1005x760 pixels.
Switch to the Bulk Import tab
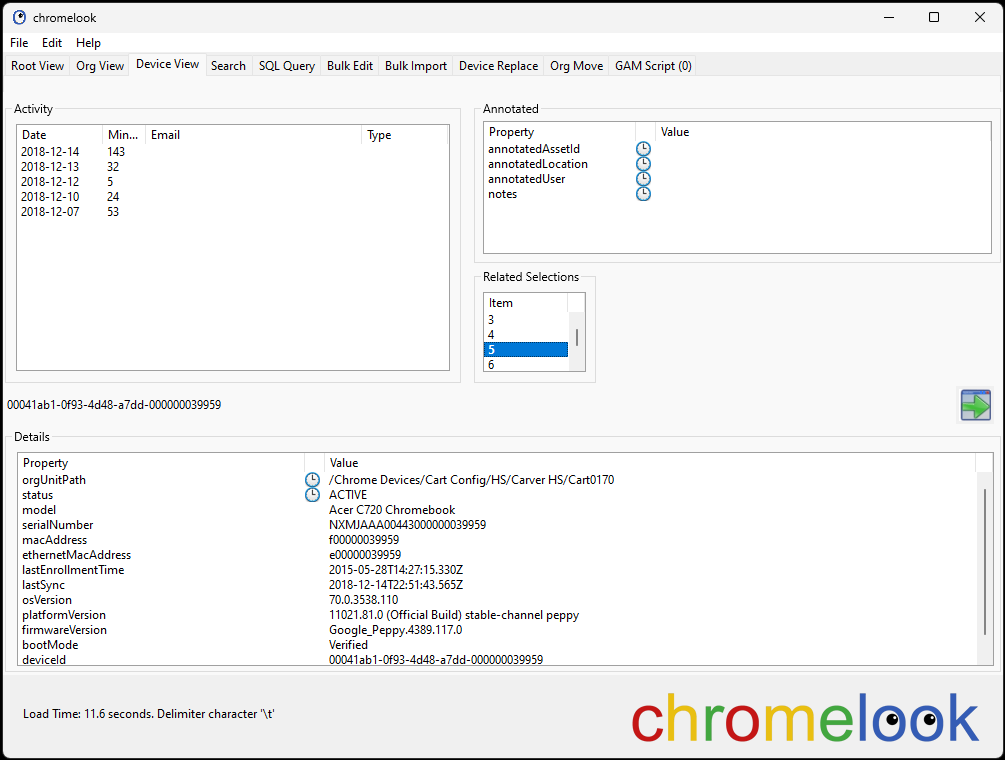[x=416, y=66]
